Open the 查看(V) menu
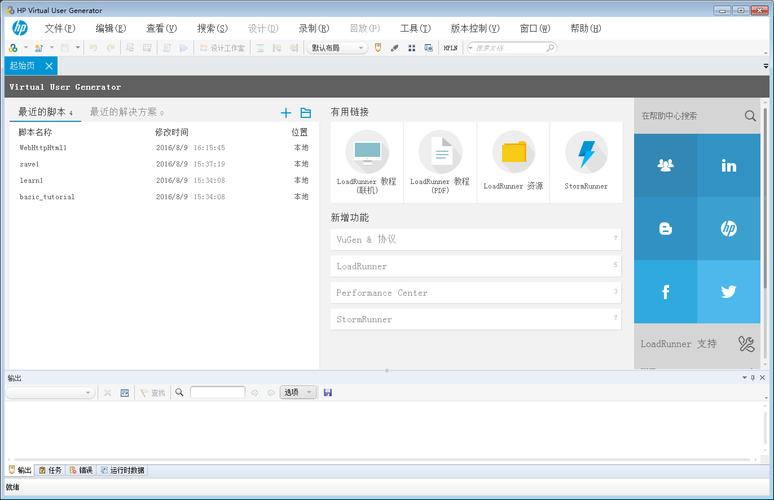774x500 pixels. pyautogui.click(x=161, y=28)
